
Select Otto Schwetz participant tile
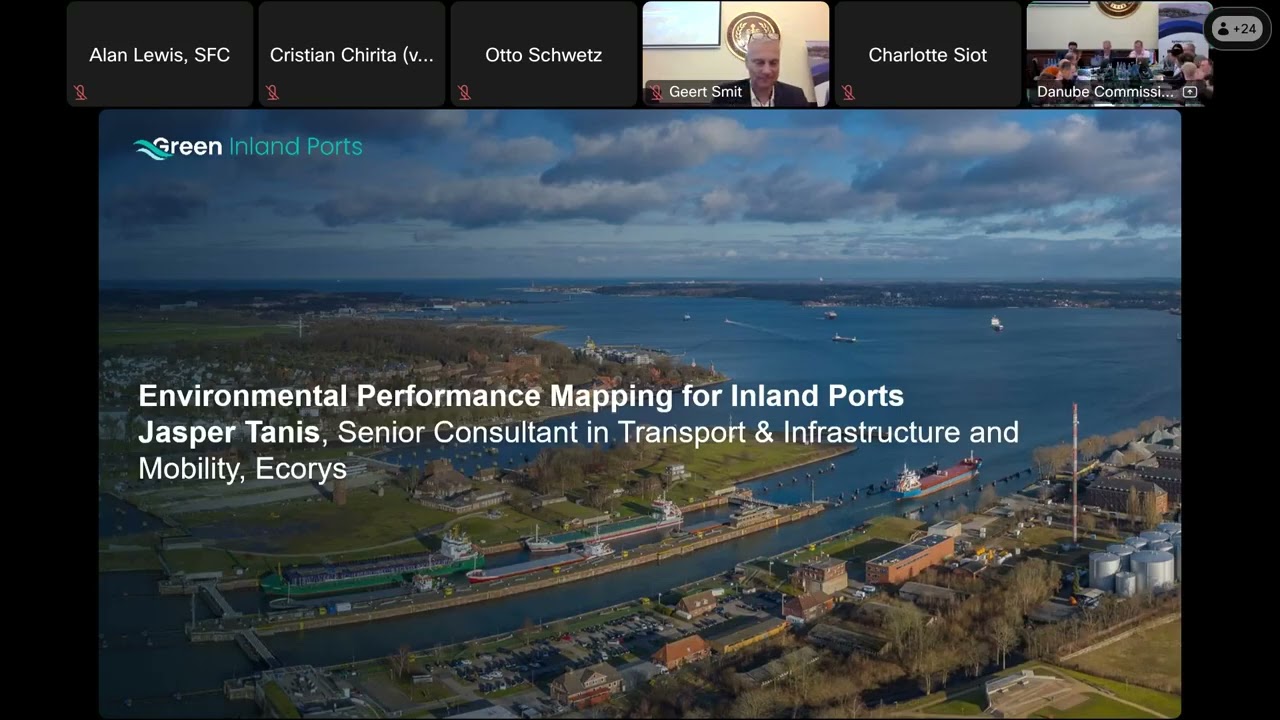[544, 54]
